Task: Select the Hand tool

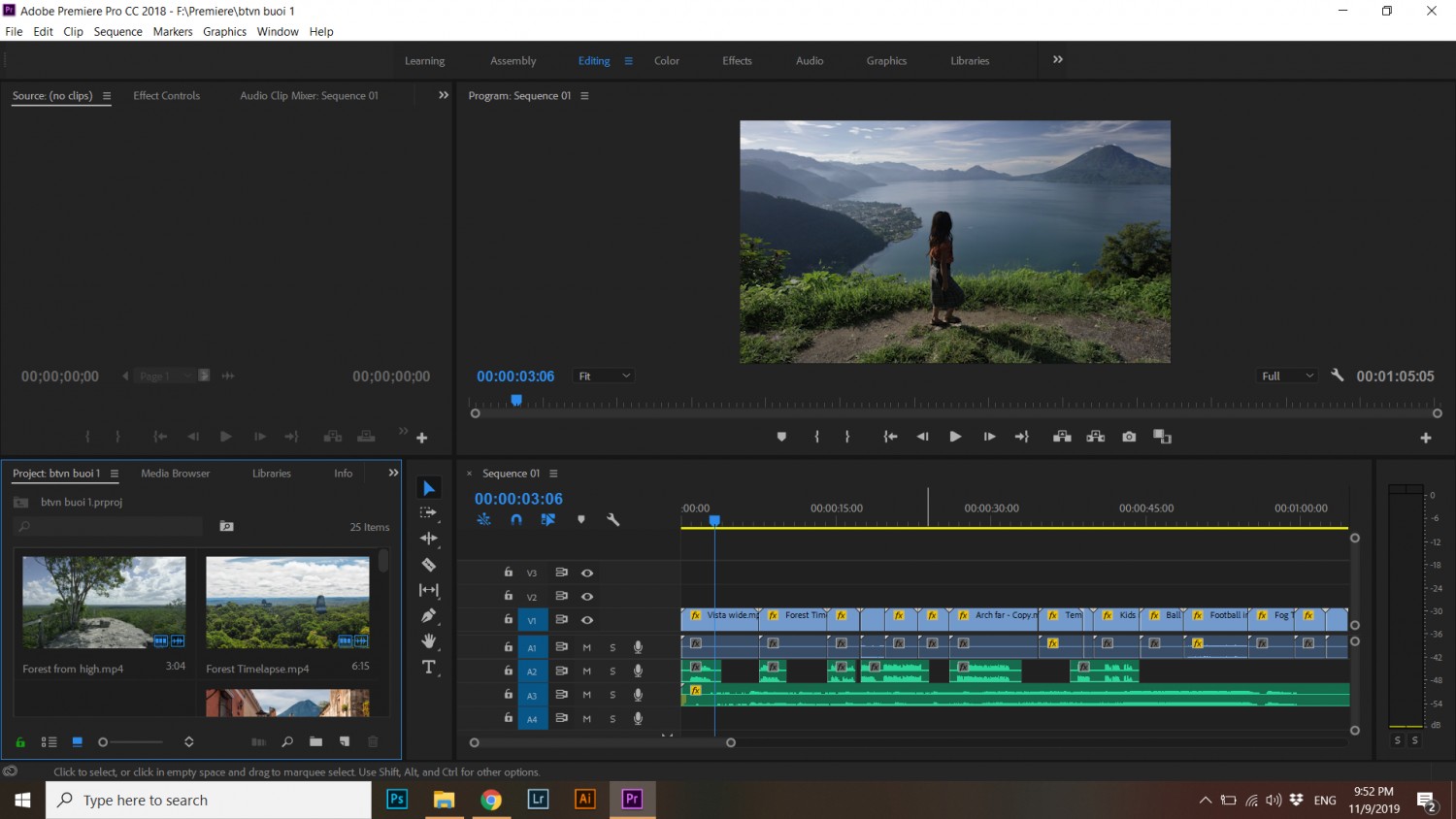Action: pyautogui.click(x=429, y=641)
